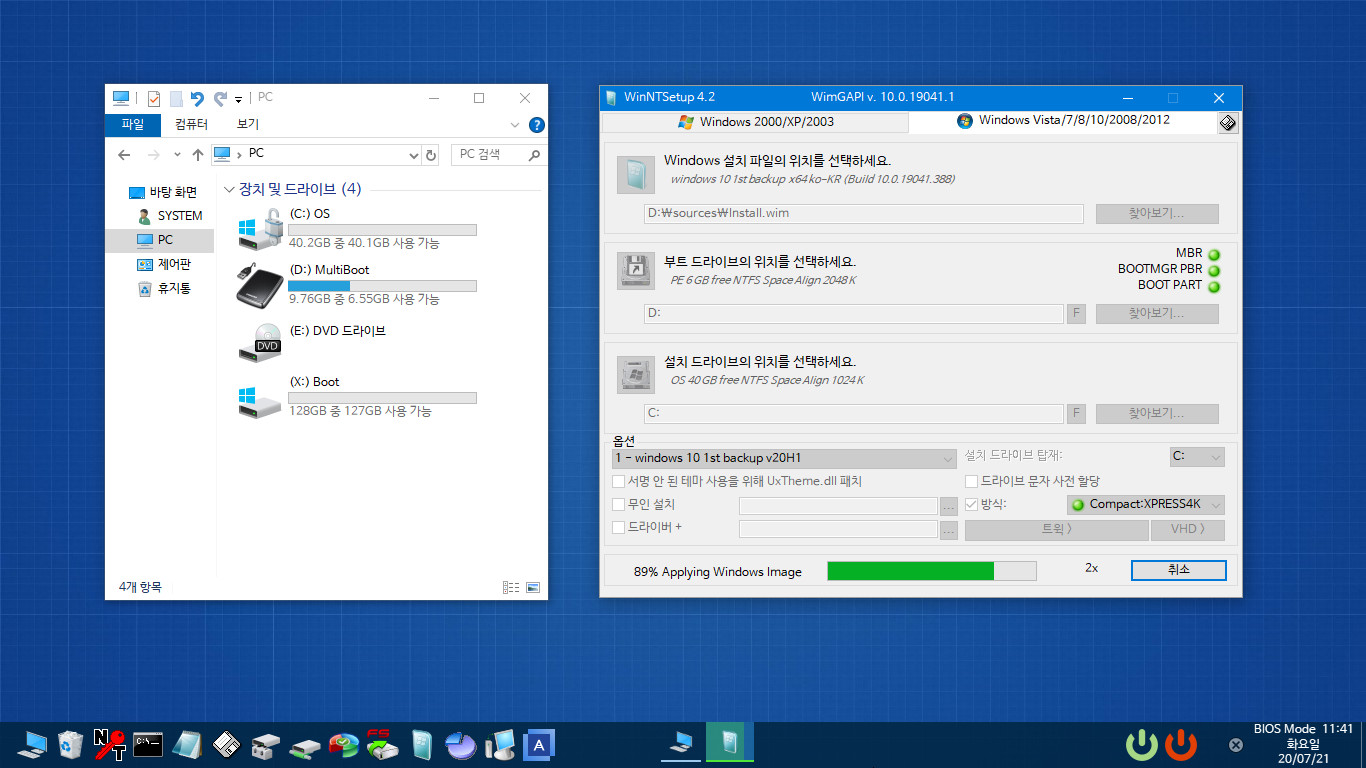Select the (D:) MultiBoot drive
Image resolution: width=1366 pixels, height=768 pixels.
tap(357, 285)
